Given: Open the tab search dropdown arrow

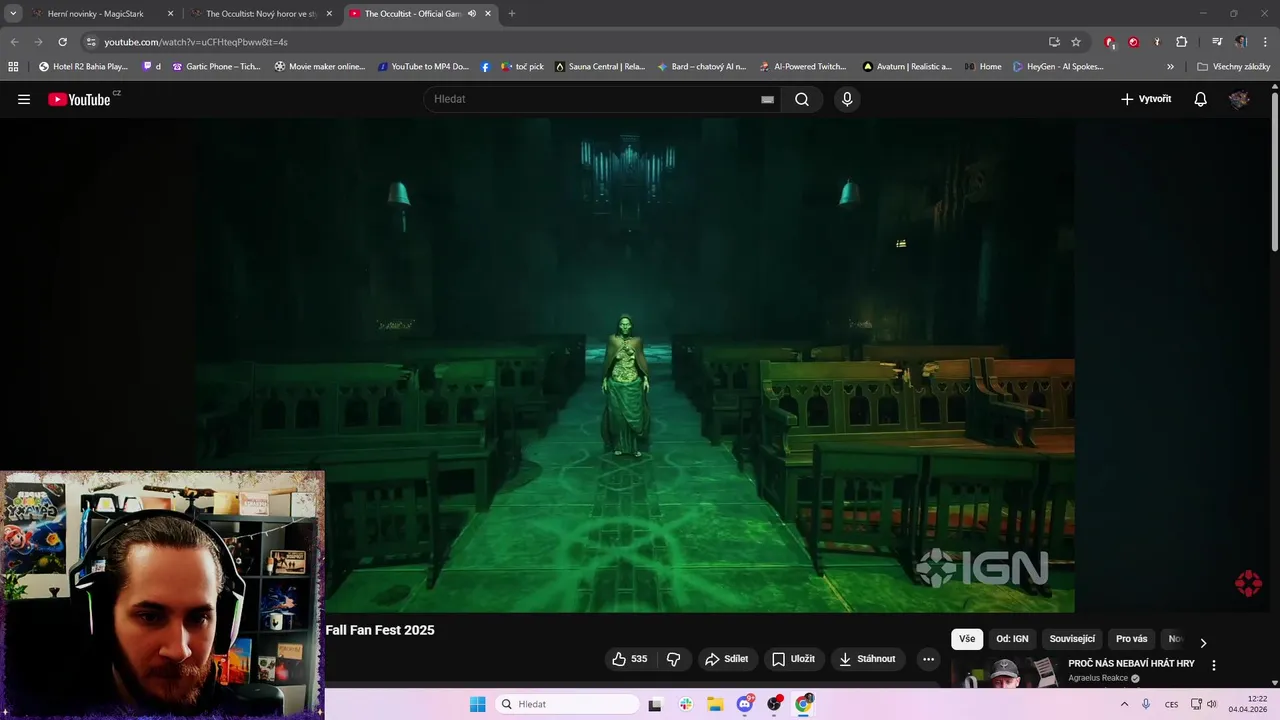Looking at the screenshot, I should (13, 14).
